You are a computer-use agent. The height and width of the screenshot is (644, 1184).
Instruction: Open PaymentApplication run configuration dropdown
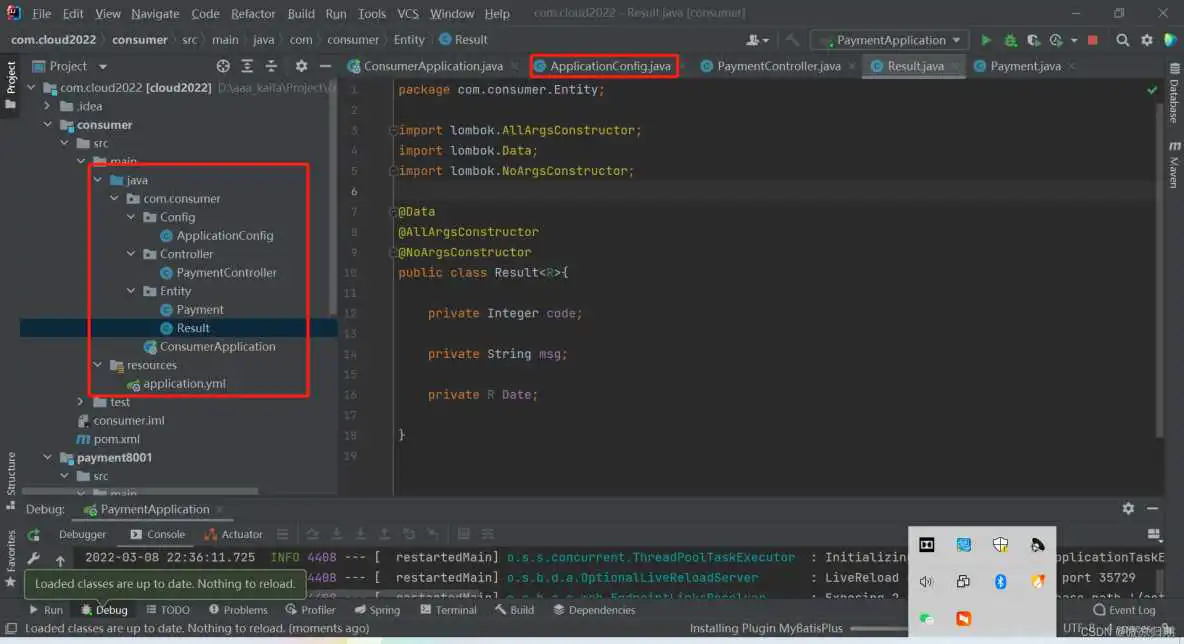tap(890, 40)
